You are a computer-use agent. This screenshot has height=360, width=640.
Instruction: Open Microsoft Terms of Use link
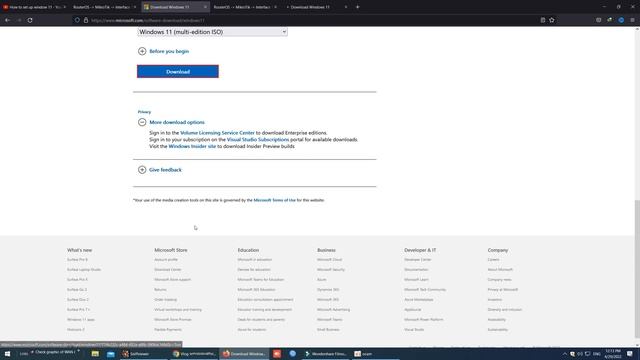pyautogui.click(x=274, y=200)
